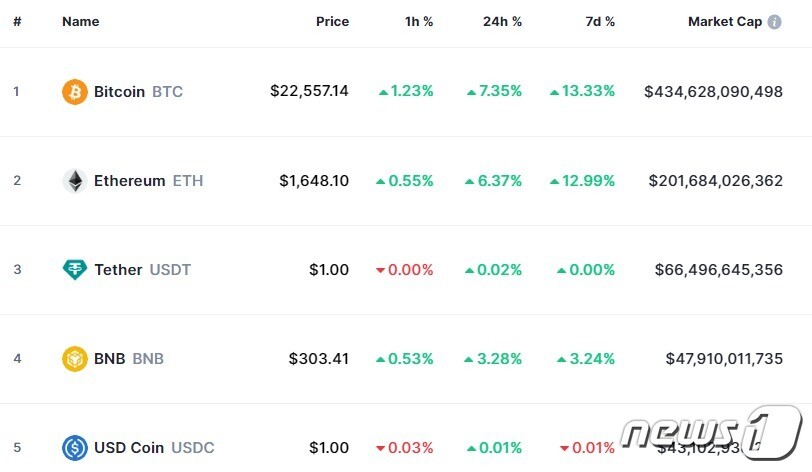Click the USD Coin blue icon
Viewport: 812px width, 472px height.
[75, 448]
